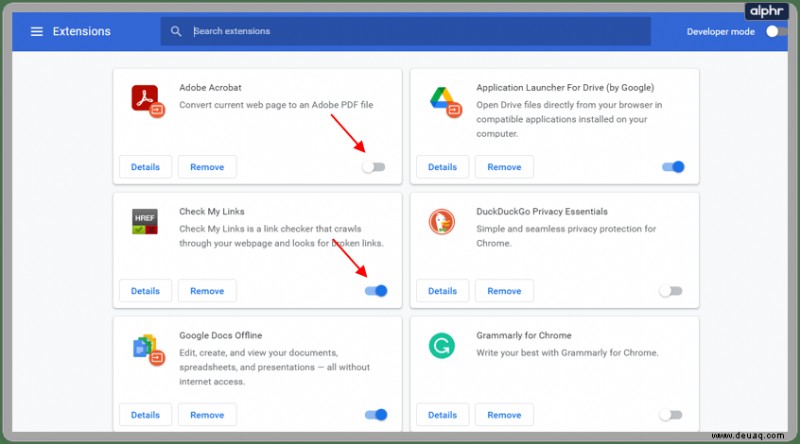Click the Developer mode label
The width and height of the screenshot is (800, 444).
[x=720, y=32]
